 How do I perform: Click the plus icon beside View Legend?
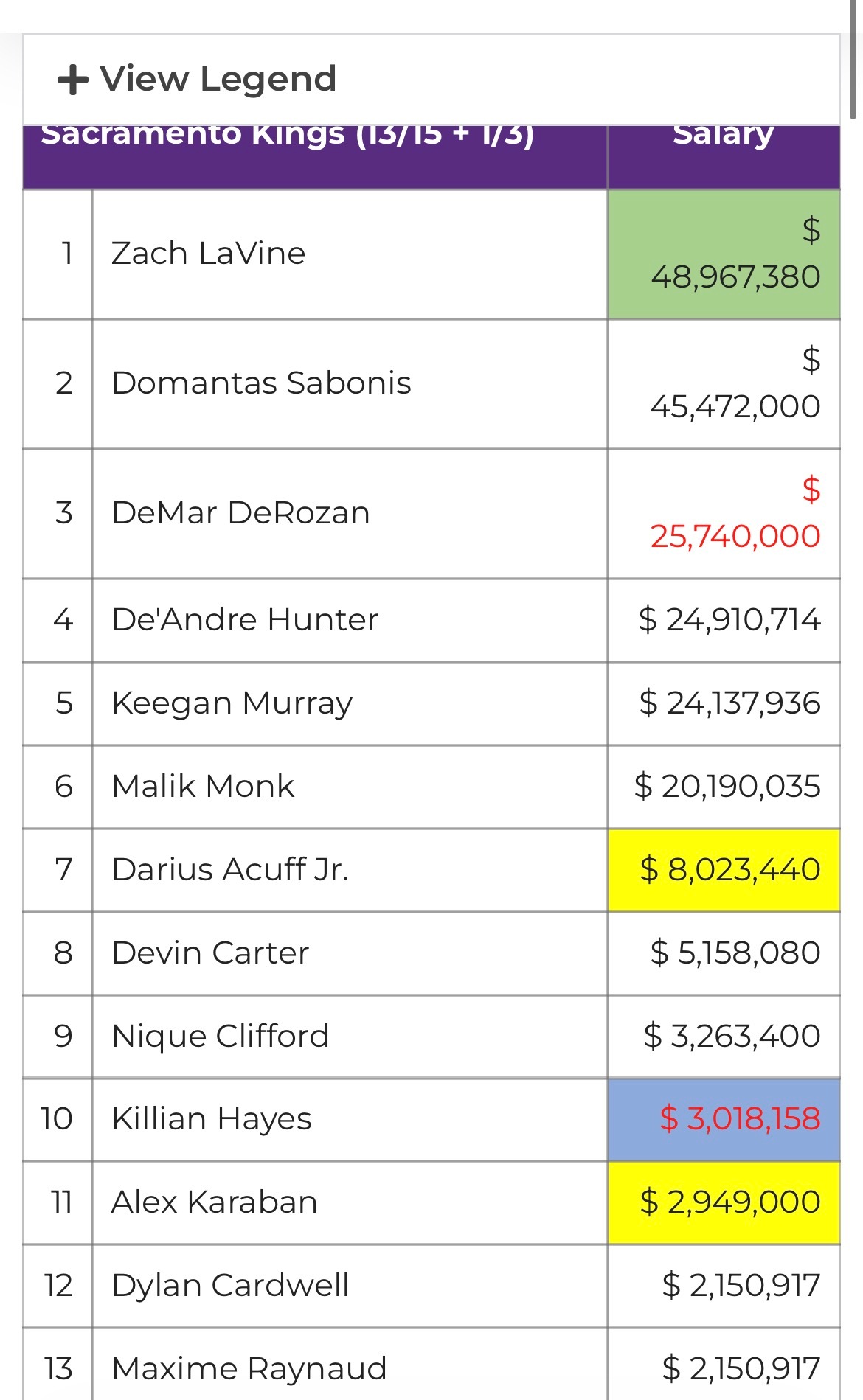tap(73, 80)
